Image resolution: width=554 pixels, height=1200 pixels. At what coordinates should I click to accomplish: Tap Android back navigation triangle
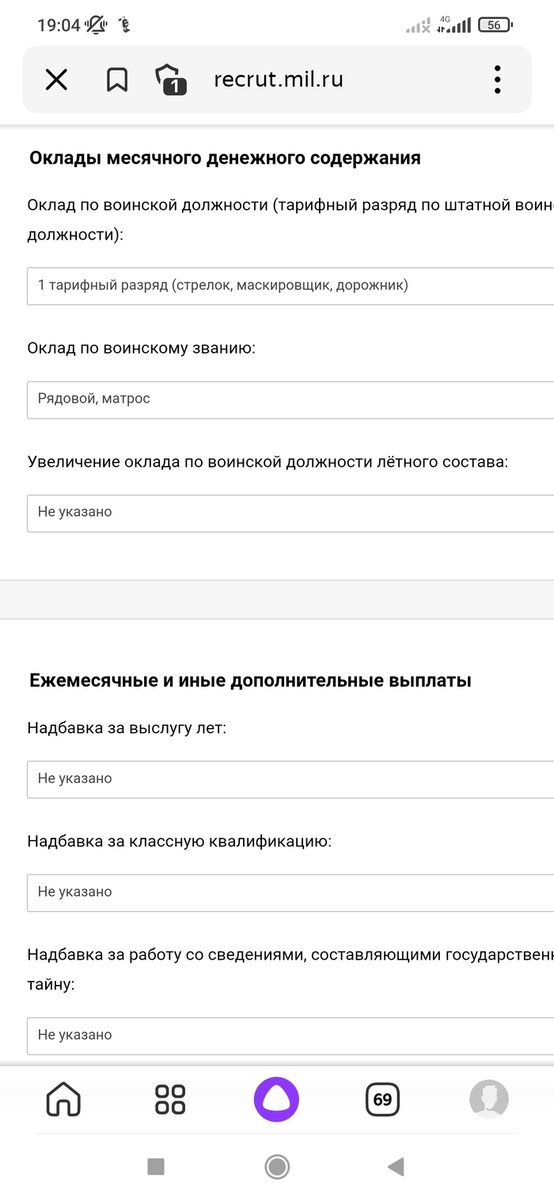396,1166
